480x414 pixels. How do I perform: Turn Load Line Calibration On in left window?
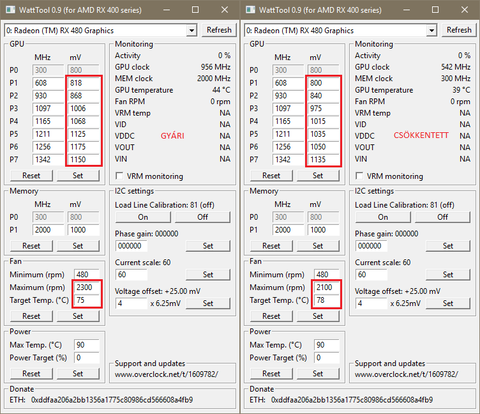point(143,217)
